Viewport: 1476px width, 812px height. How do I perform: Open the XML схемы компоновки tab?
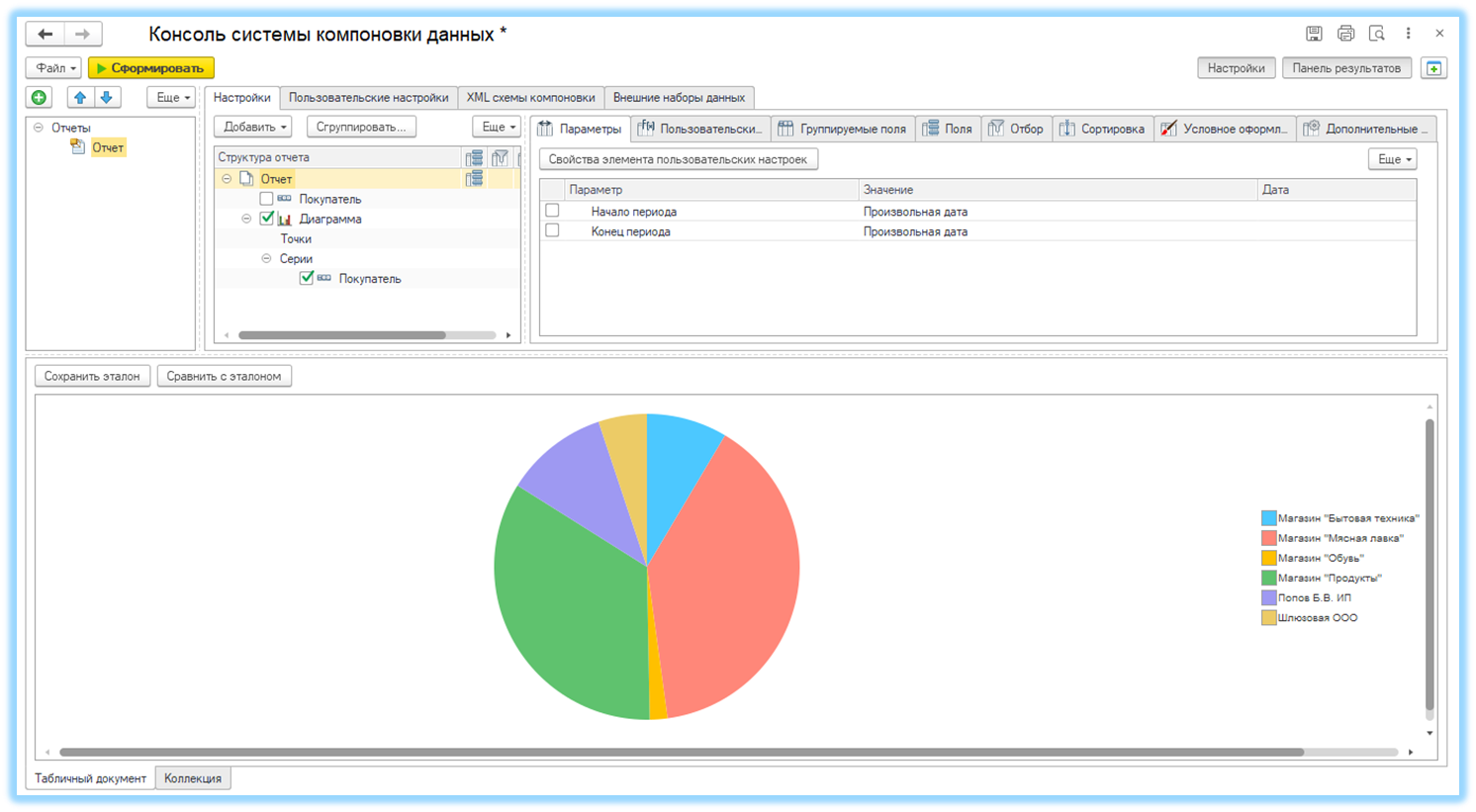pos(530,97)
